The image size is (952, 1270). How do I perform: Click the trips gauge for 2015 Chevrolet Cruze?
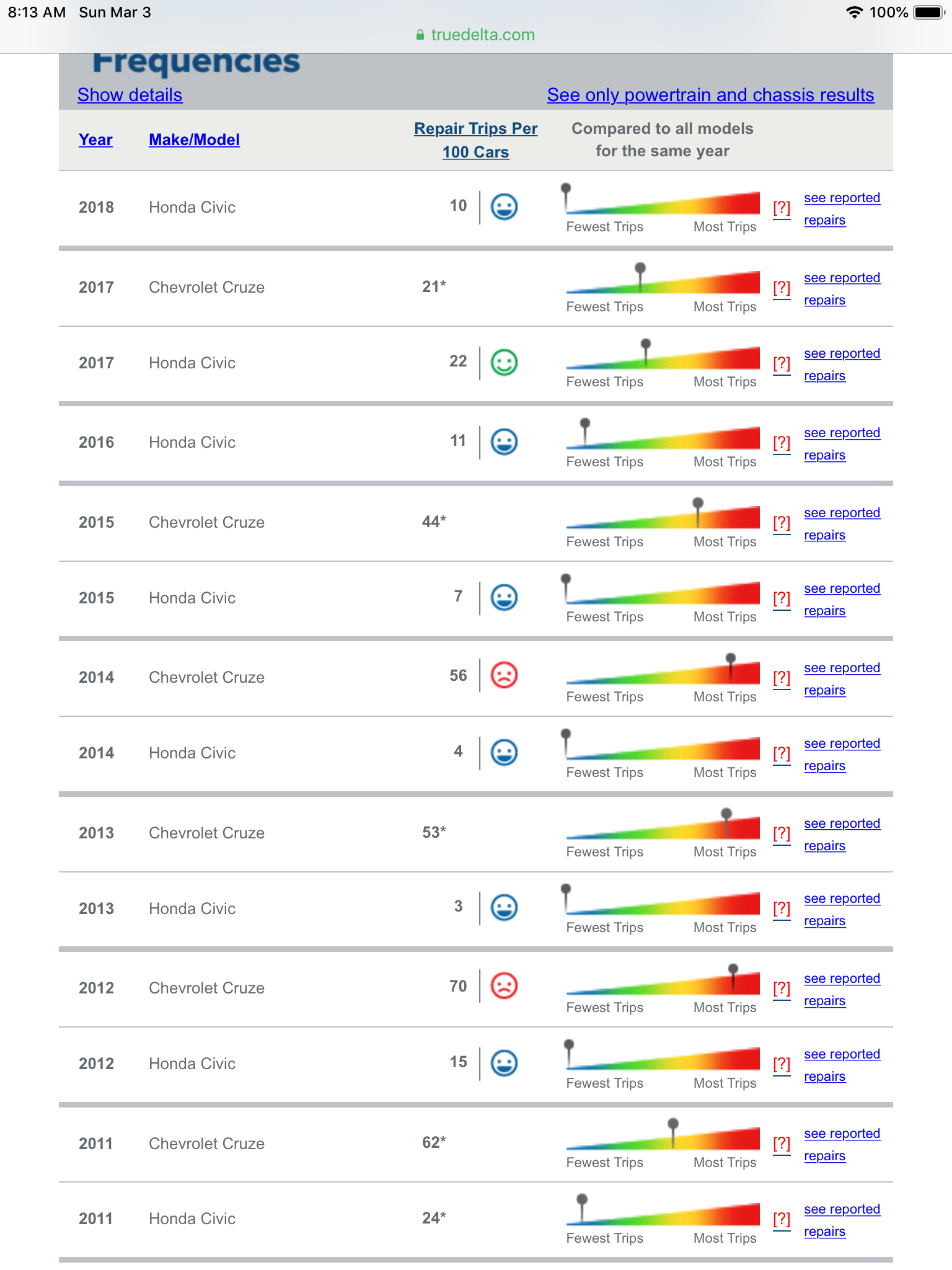click(663, 514)
